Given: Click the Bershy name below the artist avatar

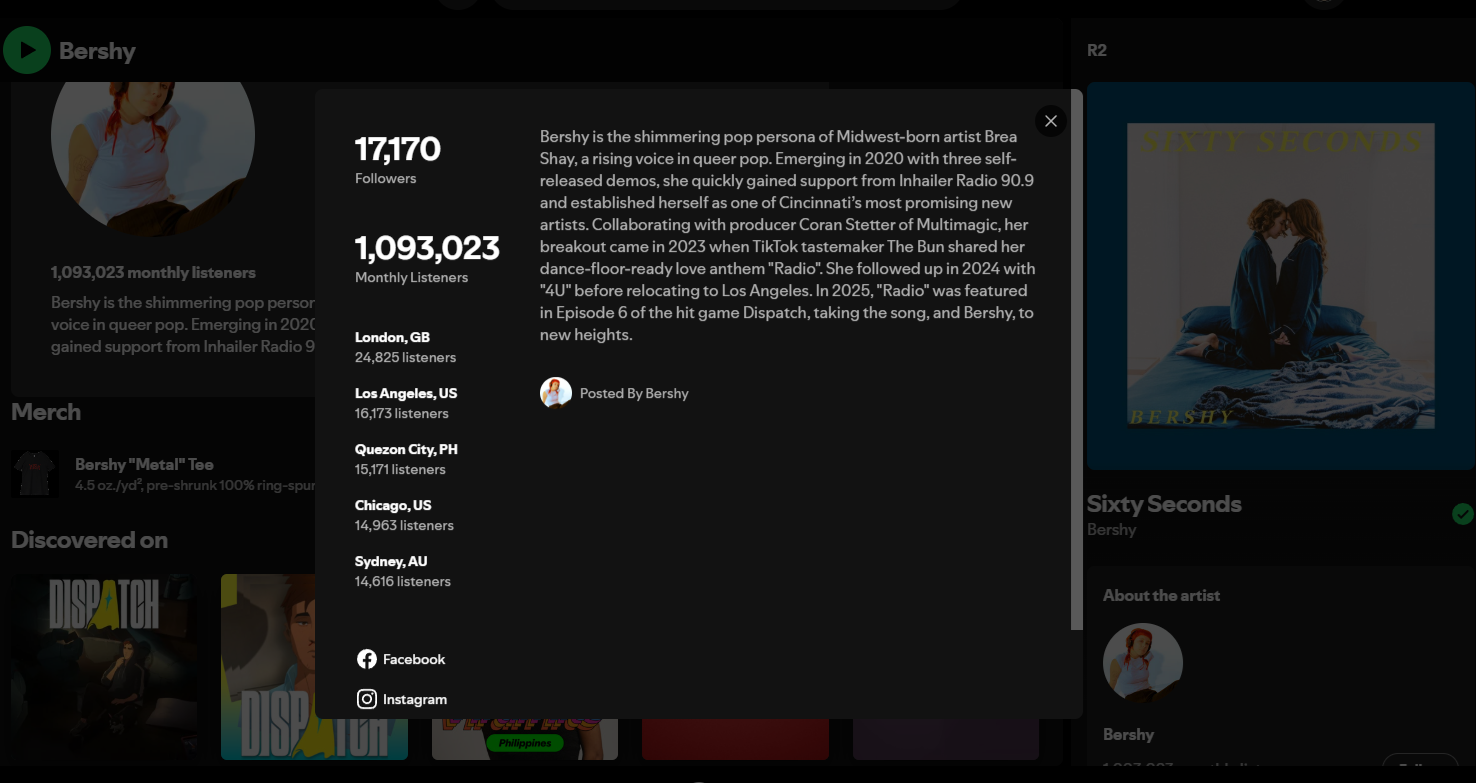Looking at the screenshot, I should [1128, 734].
